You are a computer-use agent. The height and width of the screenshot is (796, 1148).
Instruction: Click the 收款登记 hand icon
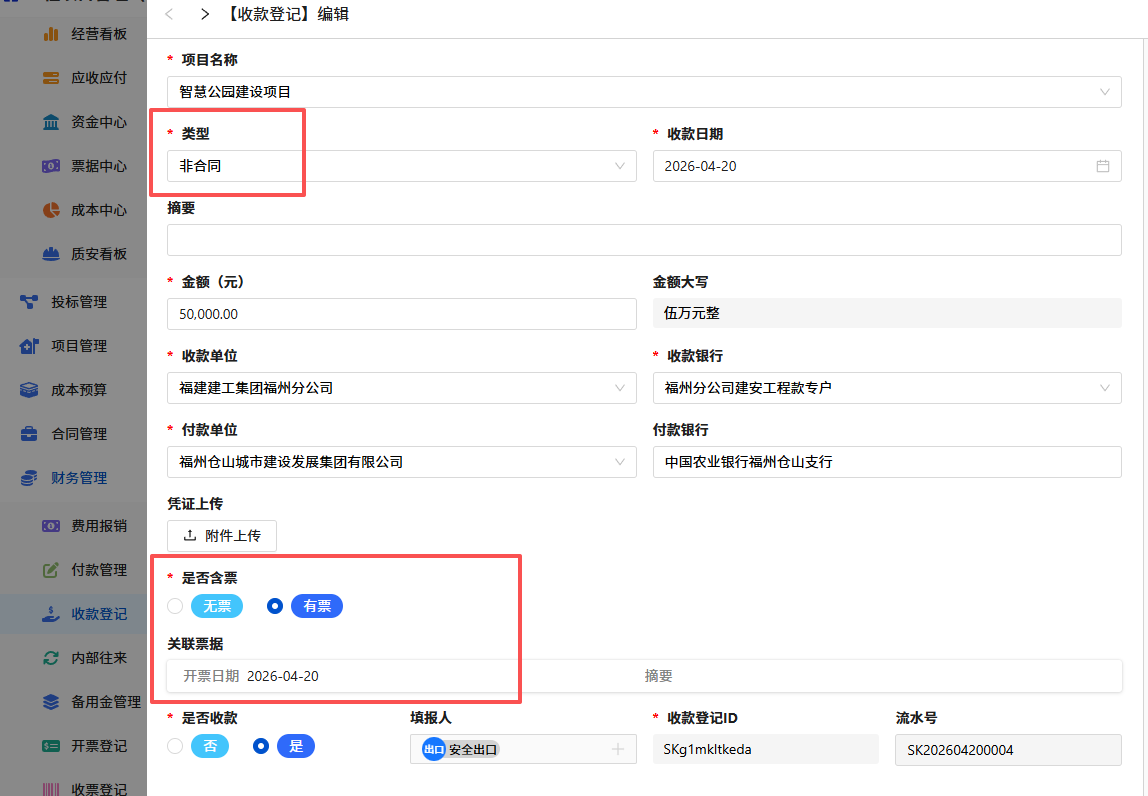(51, 614)
